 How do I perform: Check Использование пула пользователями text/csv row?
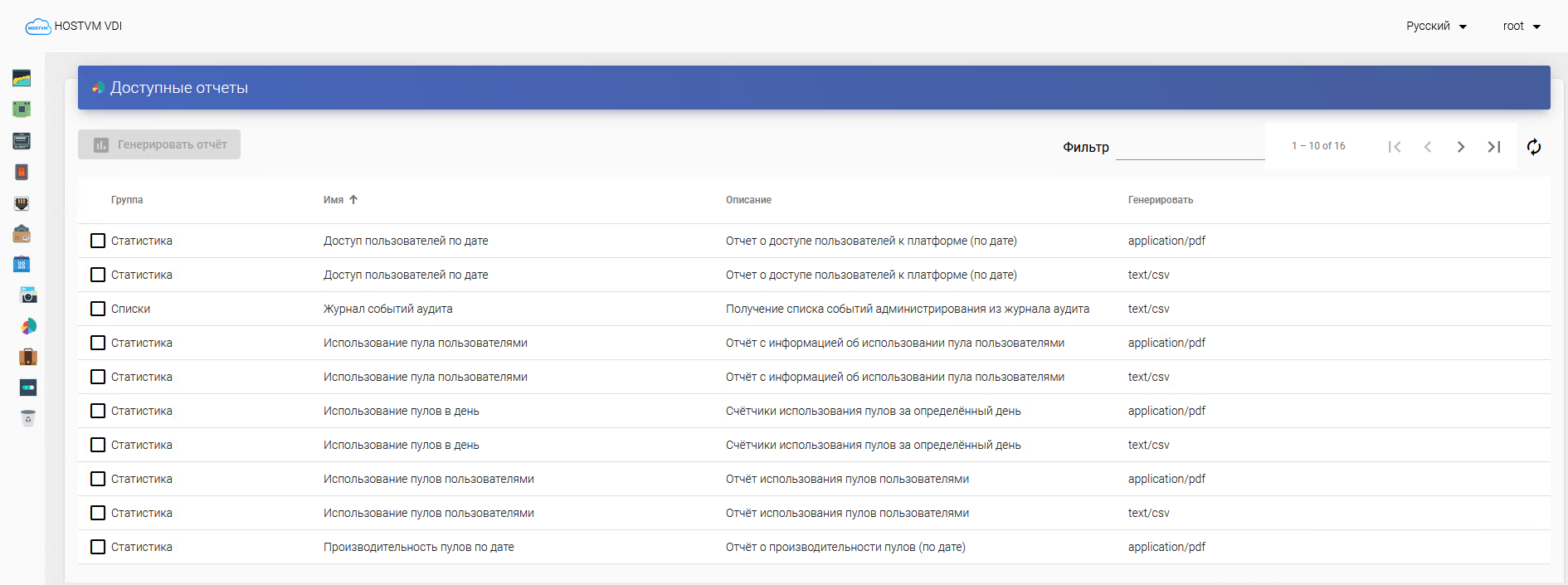(98, 377)
